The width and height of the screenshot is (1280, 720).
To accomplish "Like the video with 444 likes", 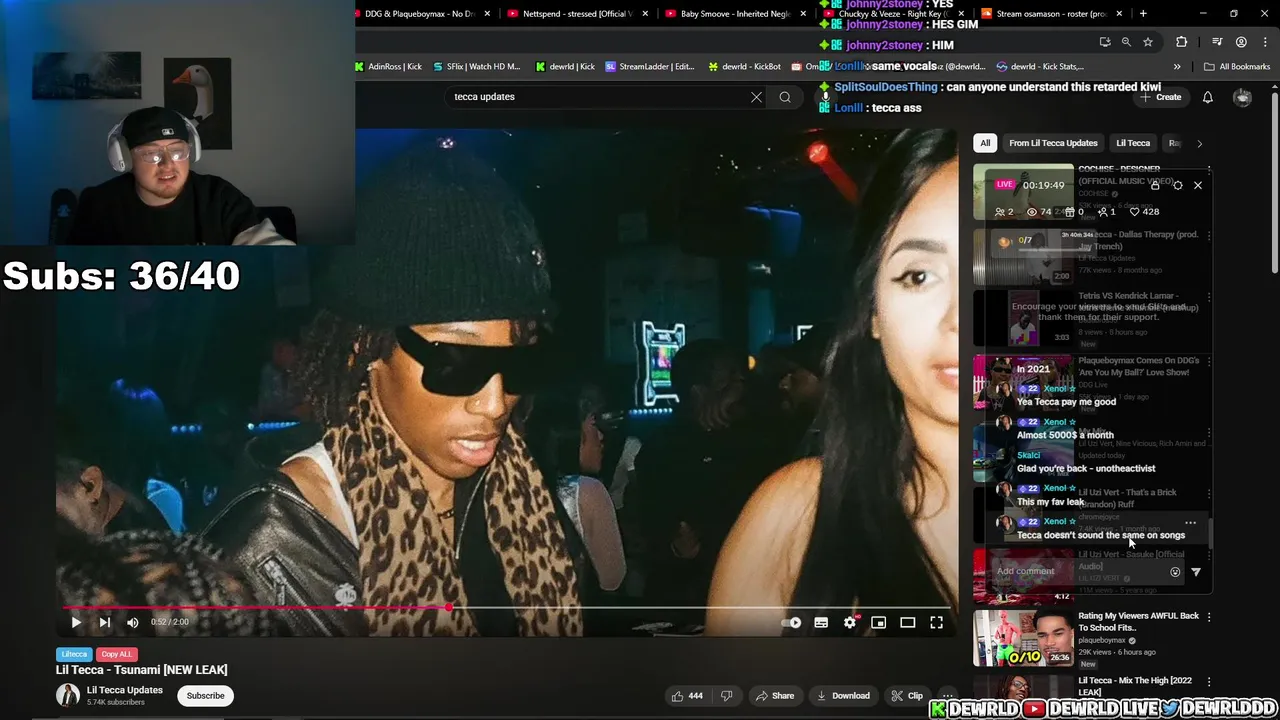I will point(686,696).
